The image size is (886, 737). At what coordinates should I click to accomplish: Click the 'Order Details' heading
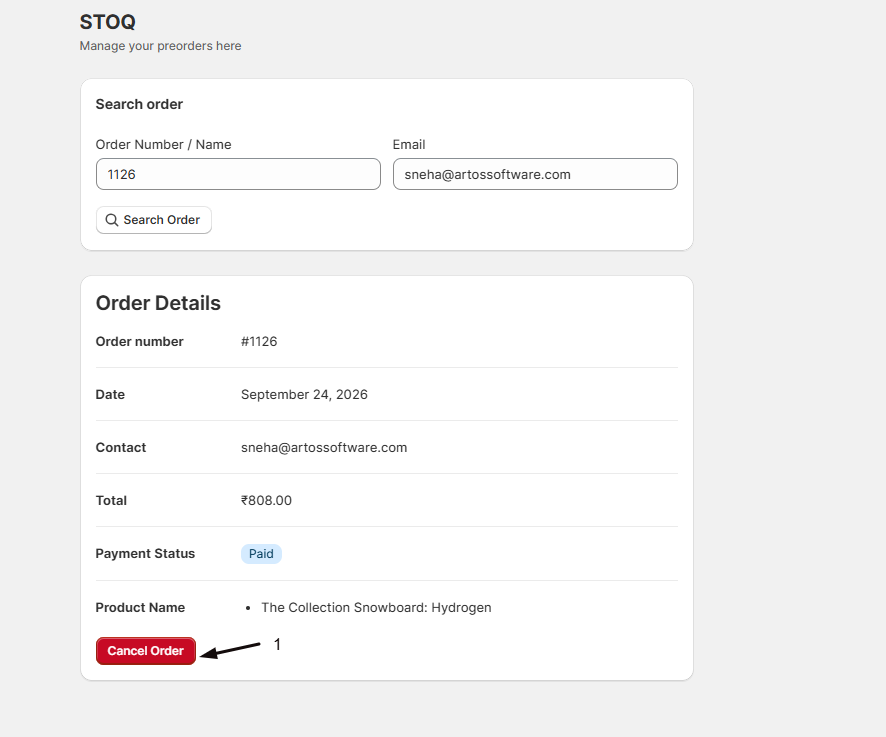tap(158, 303)
